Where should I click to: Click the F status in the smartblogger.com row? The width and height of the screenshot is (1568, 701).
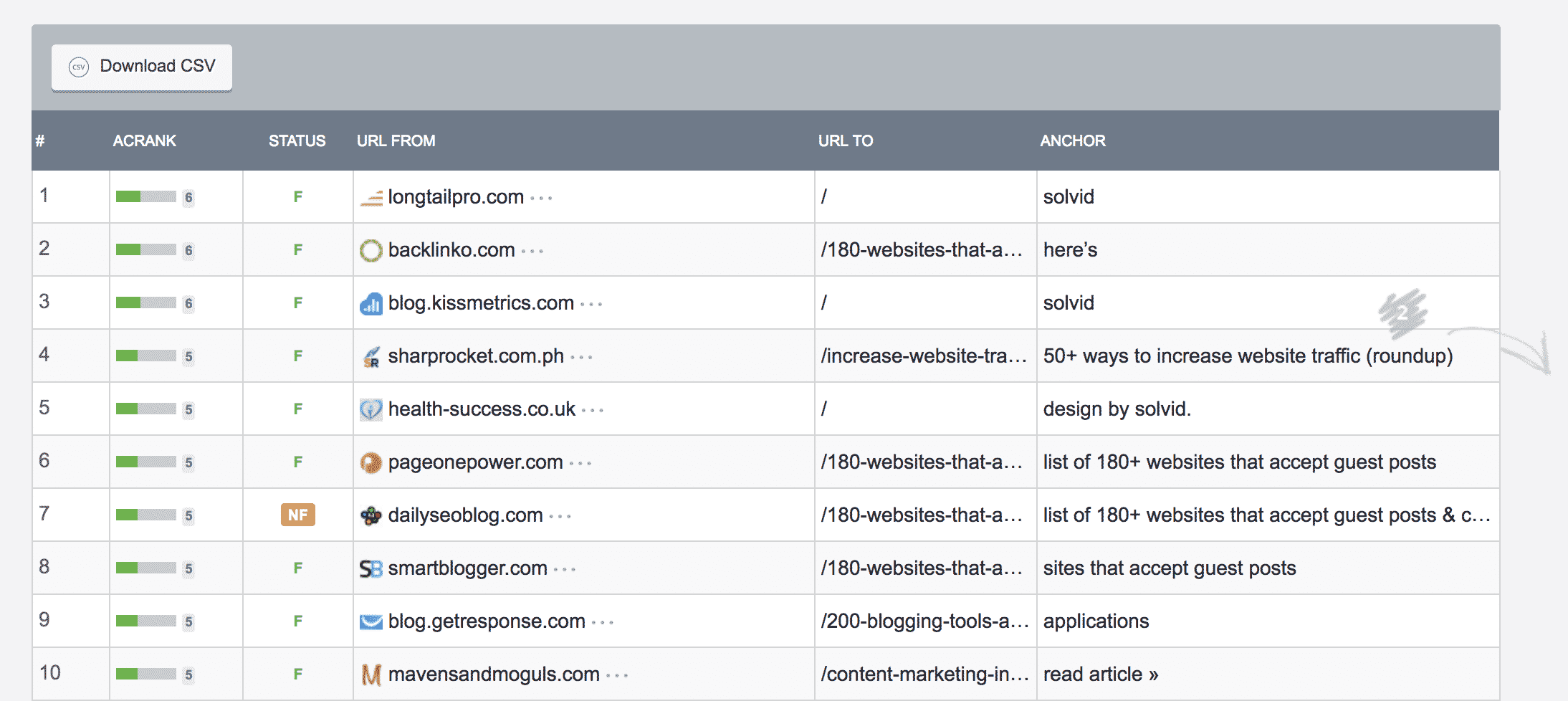click(298, 568)
